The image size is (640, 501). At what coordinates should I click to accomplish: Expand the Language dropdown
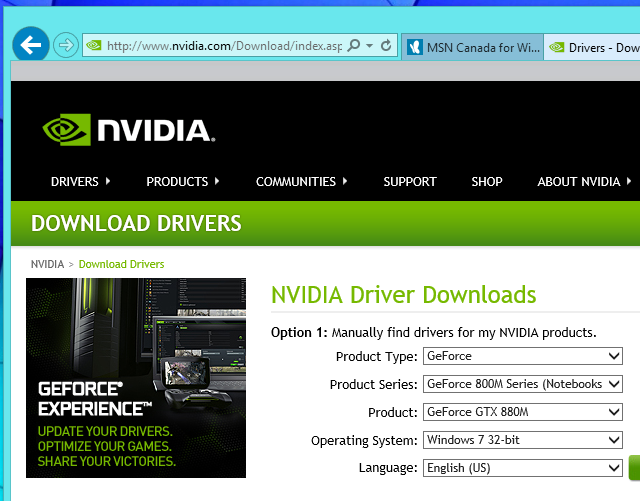pos(522,468)
